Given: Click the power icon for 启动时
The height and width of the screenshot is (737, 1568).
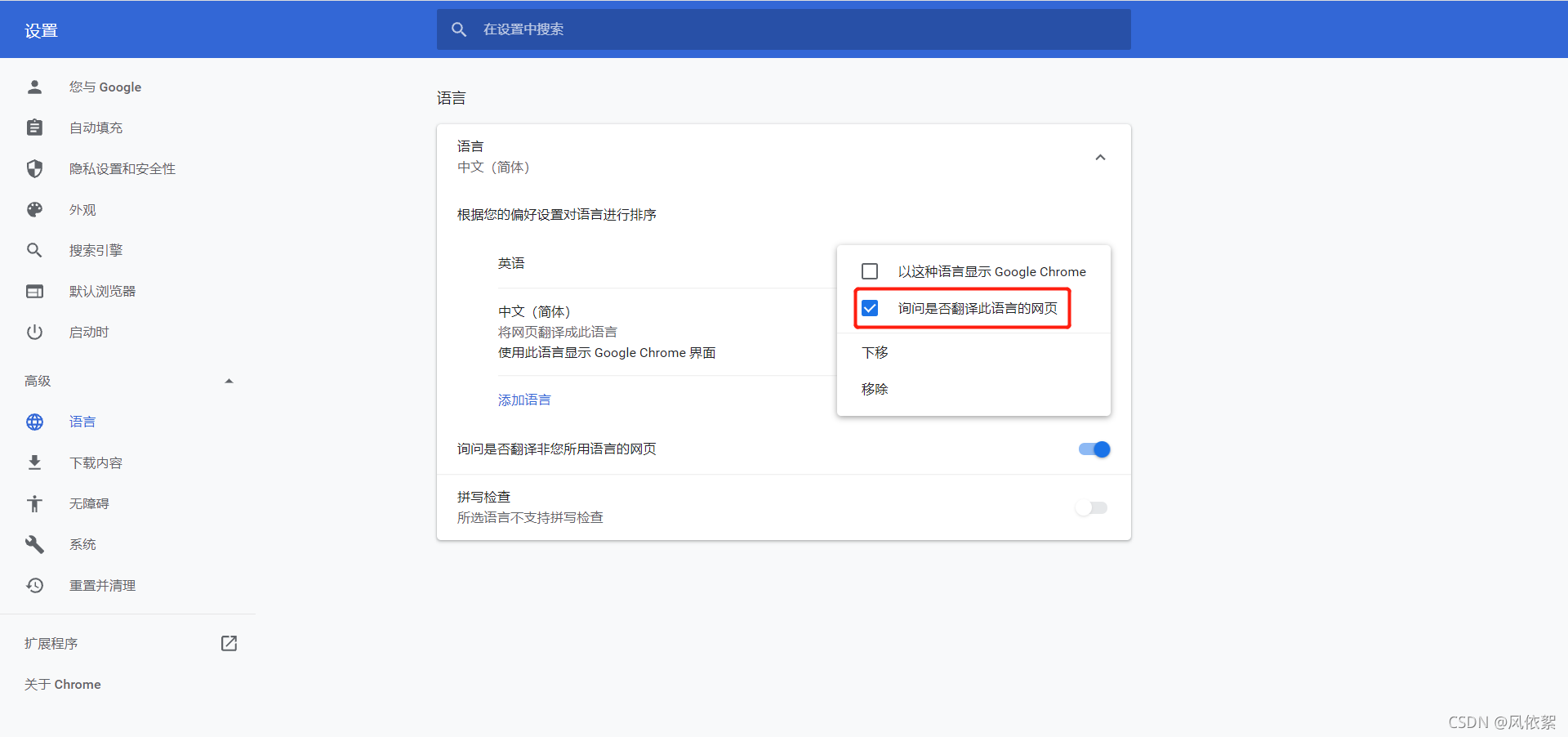Looking at the screenshot, I should pos(34,332).
